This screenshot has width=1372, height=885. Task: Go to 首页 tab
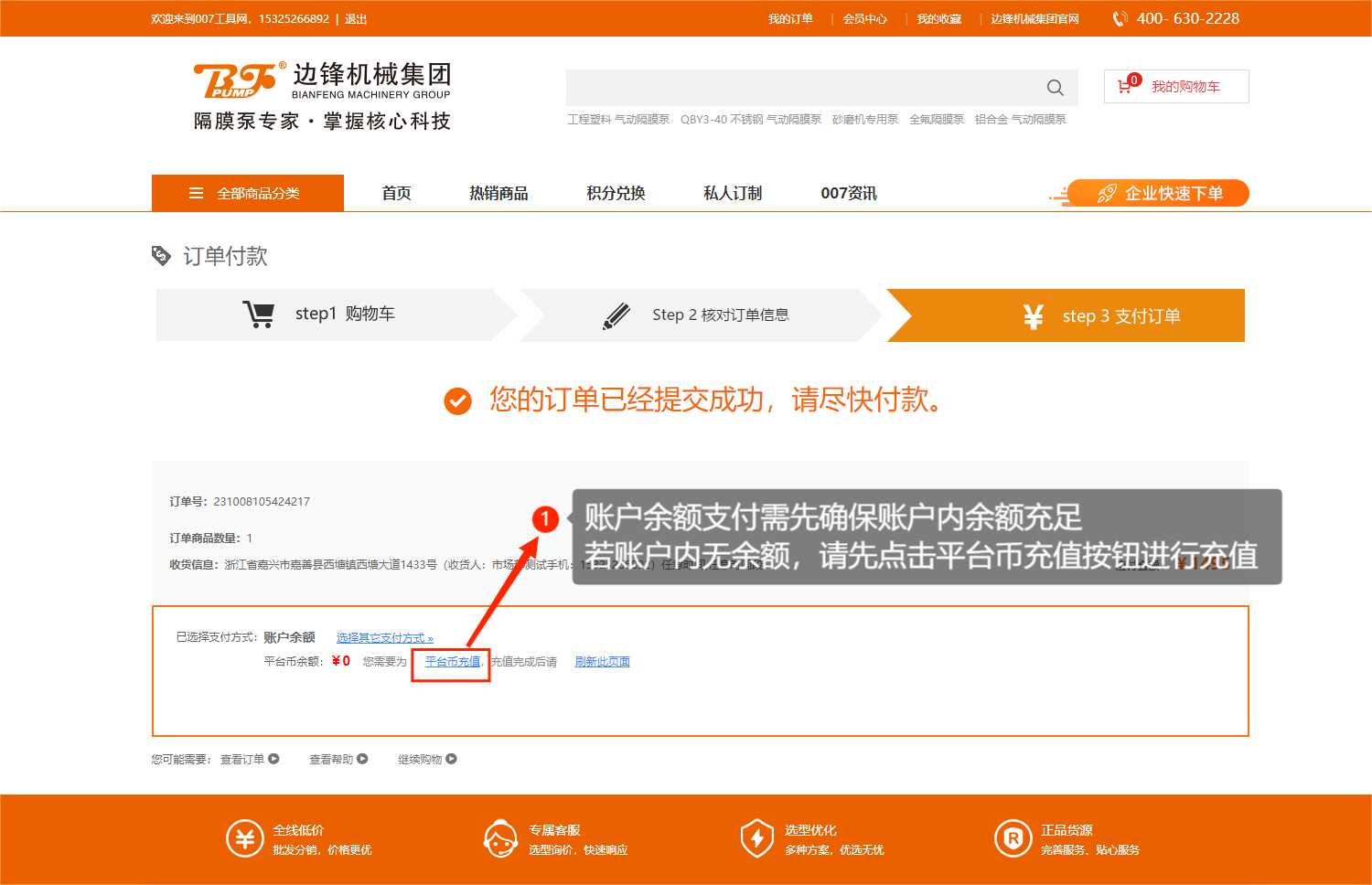coord(396,193)
